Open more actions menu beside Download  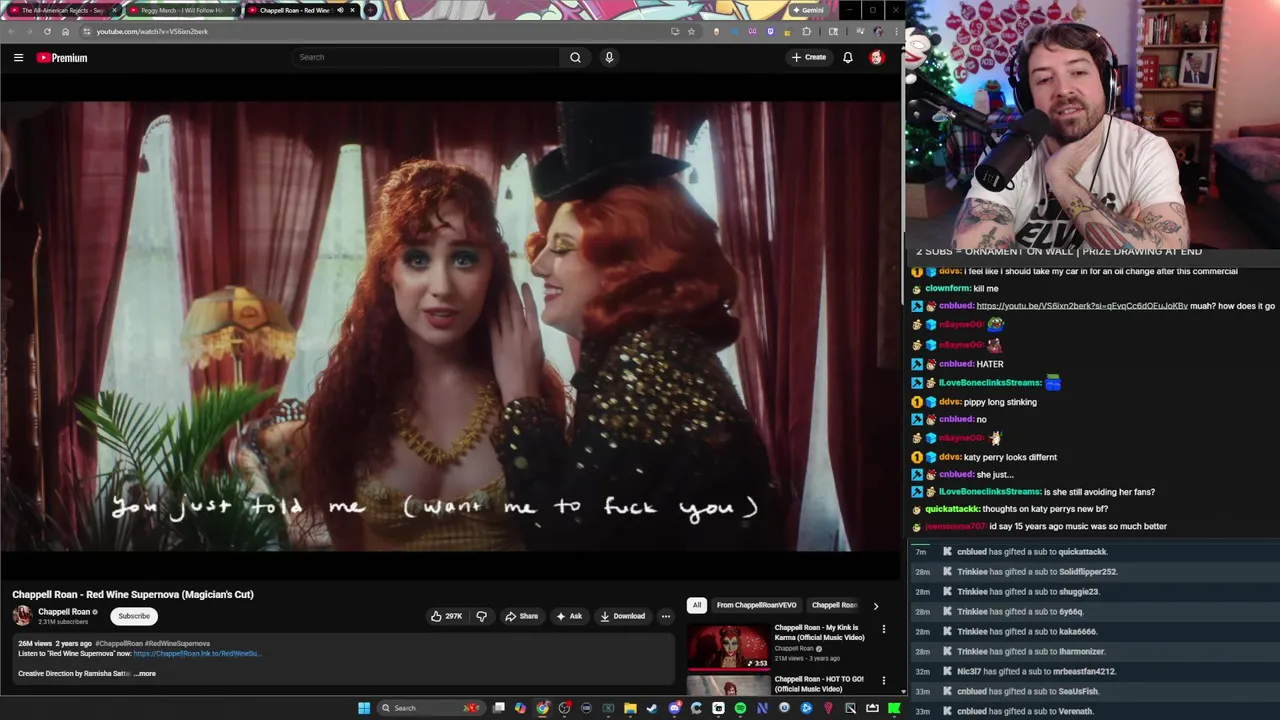click(x=666, y=616)
